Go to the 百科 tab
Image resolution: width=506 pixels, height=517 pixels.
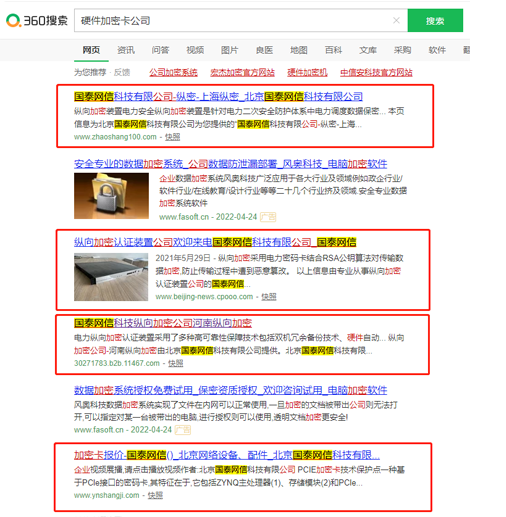(x=333, y=50)
